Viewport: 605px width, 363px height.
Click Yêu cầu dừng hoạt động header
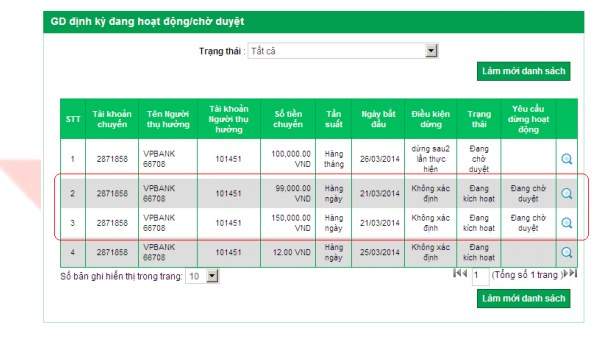[528, 119]
